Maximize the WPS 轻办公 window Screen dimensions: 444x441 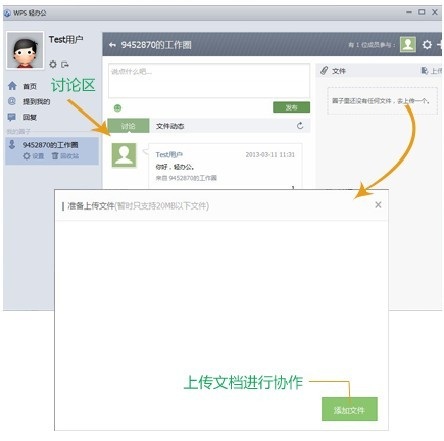[x=422, y=12]
